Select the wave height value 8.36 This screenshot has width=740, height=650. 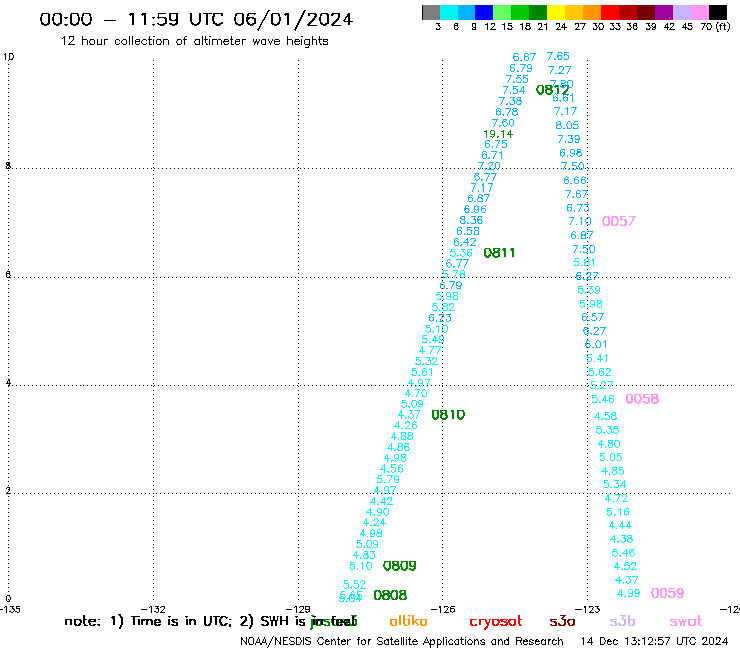[x=471, y=220]
